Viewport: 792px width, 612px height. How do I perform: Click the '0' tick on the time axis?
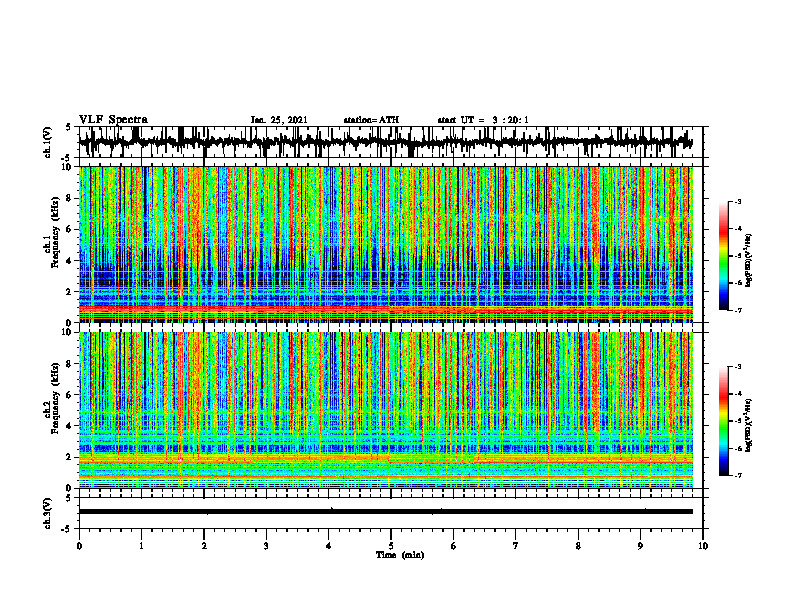[79, 546]
